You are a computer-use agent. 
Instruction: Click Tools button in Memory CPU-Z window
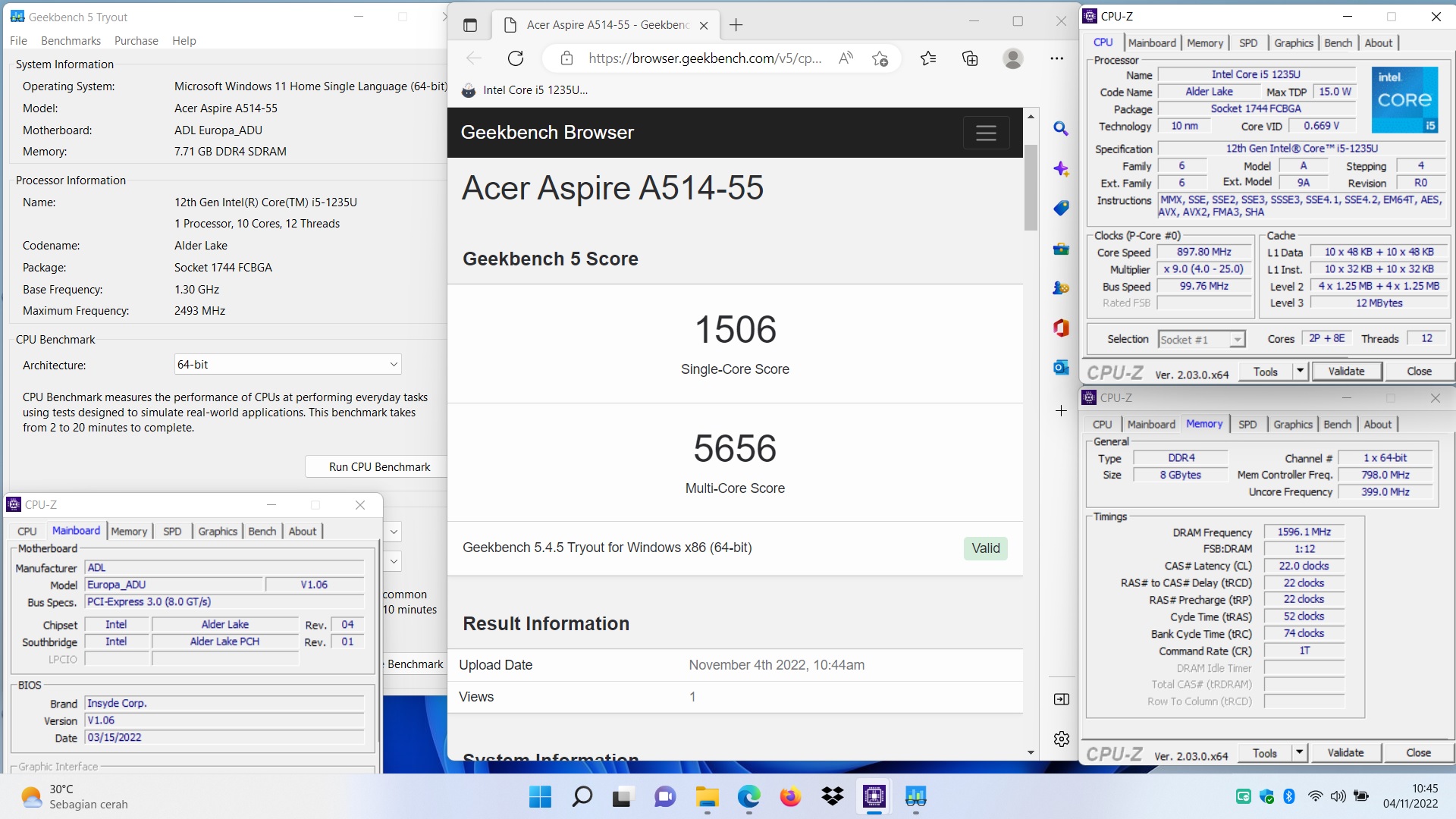point(1265,753)
